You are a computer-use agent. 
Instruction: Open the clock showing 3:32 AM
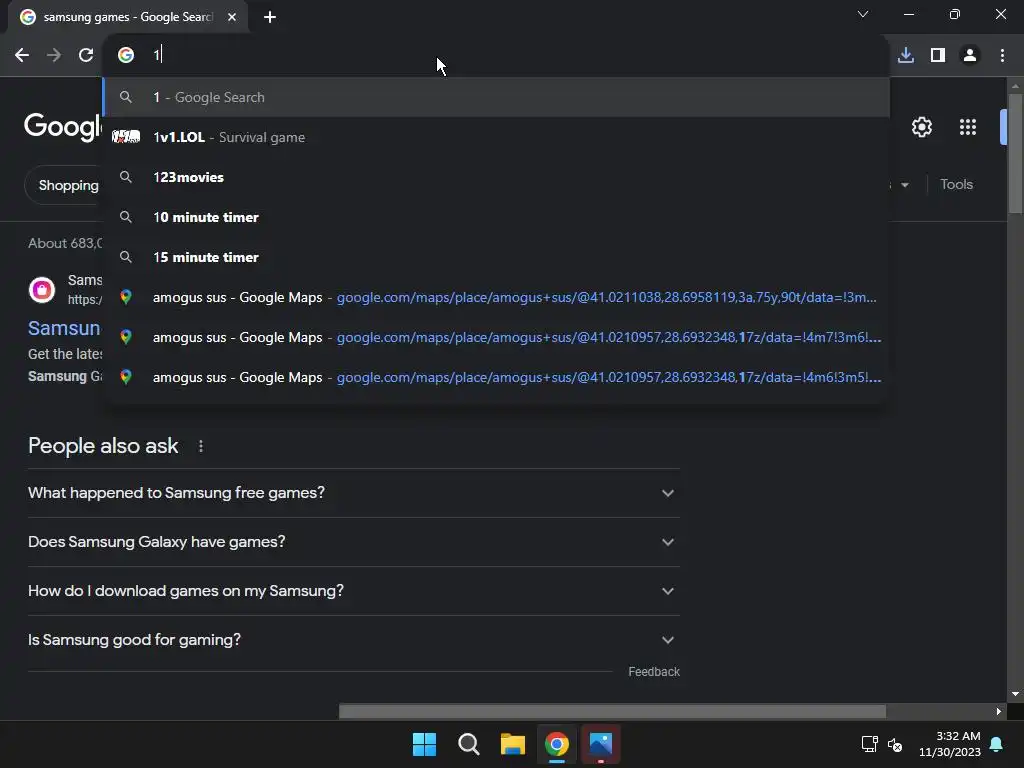tap(950, 744)
